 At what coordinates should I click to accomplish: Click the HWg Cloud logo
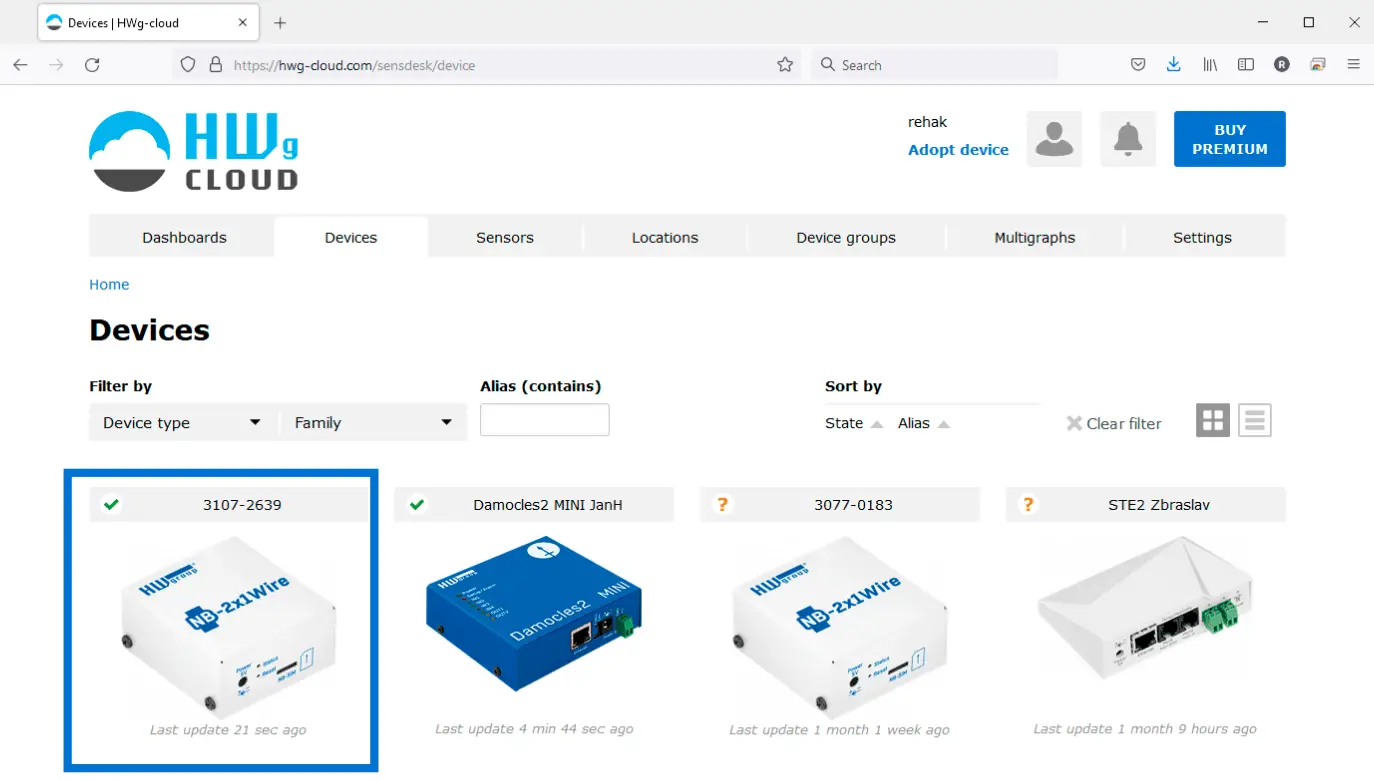point(193,151)
